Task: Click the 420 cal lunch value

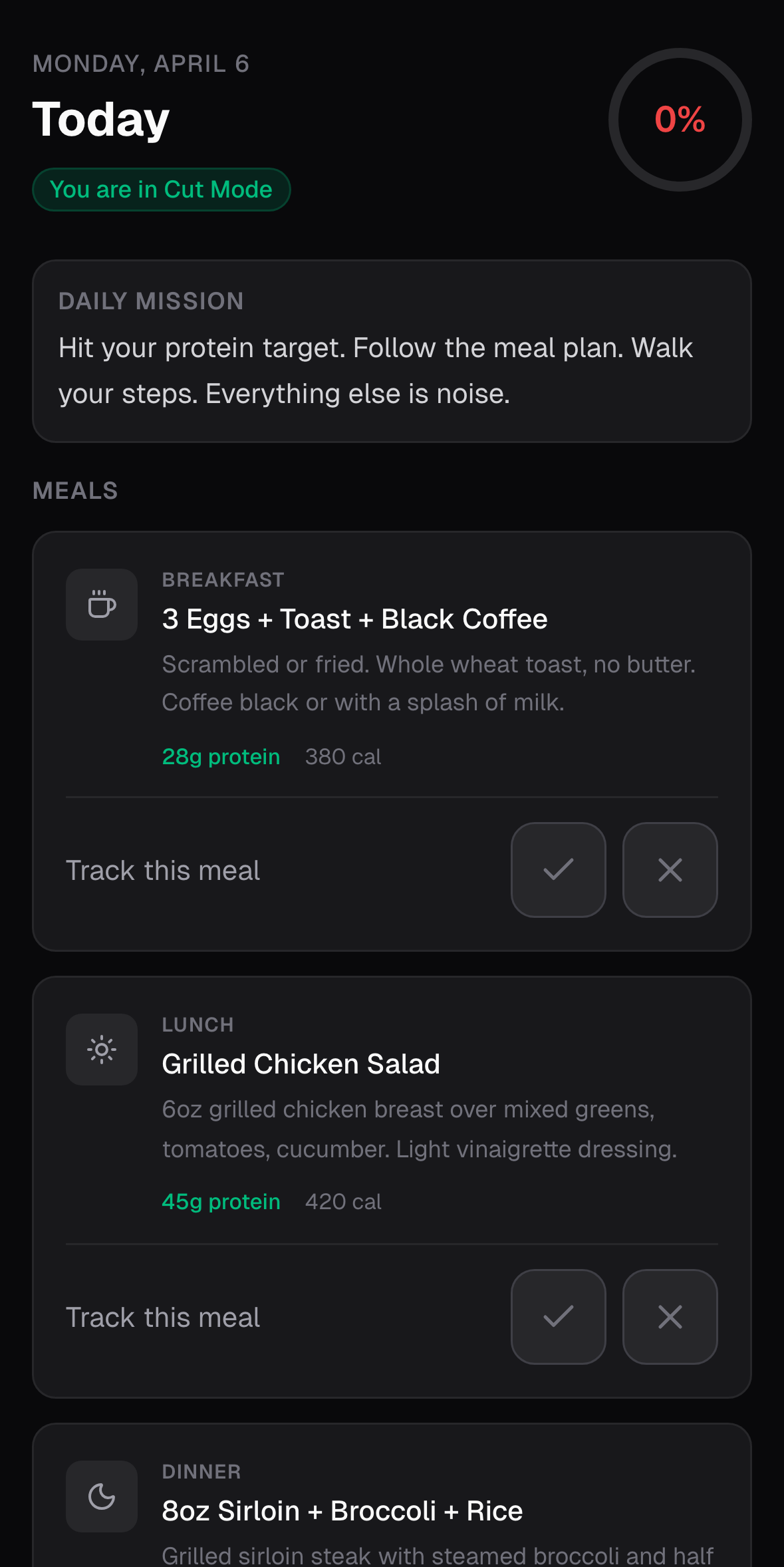Action: click(342, 1202)
